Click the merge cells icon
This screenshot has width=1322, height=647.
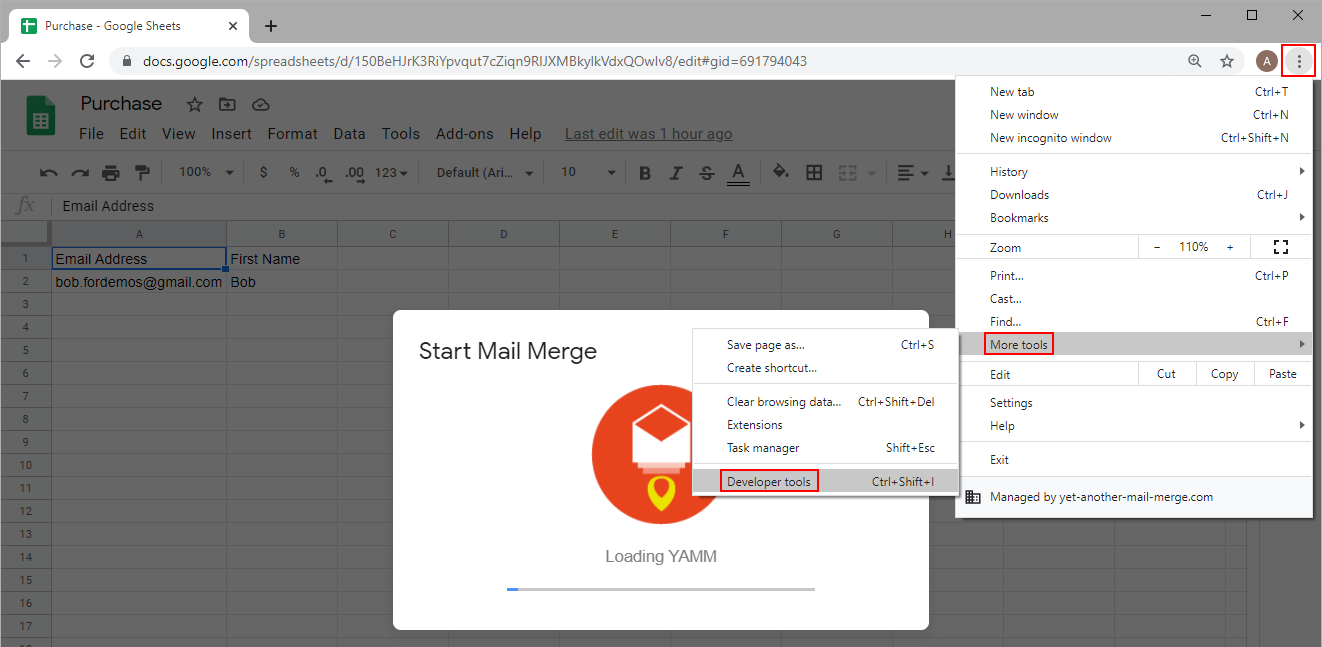coord(847,173)
